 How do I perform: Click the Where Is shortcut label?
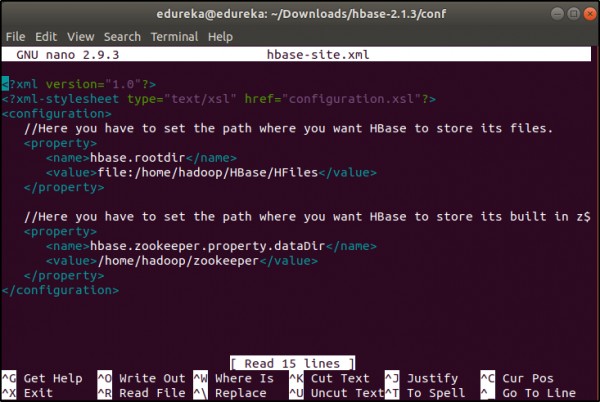click(x=244, y=379)
